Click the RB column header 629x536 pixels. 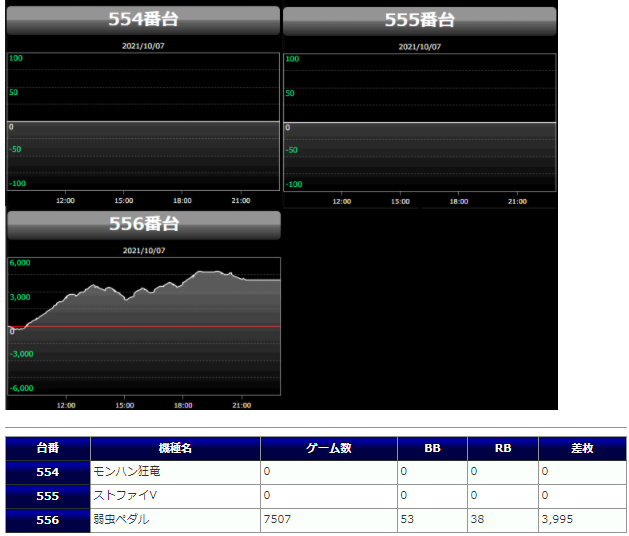click(503, 448)
